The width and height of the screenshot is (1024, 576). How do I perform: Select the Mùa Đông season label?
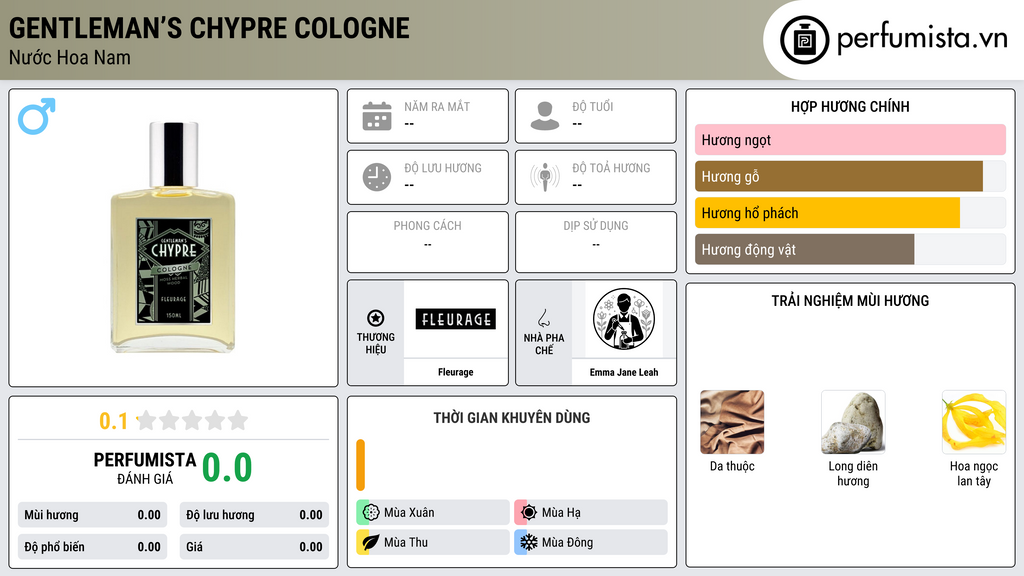tap(567, 542)
